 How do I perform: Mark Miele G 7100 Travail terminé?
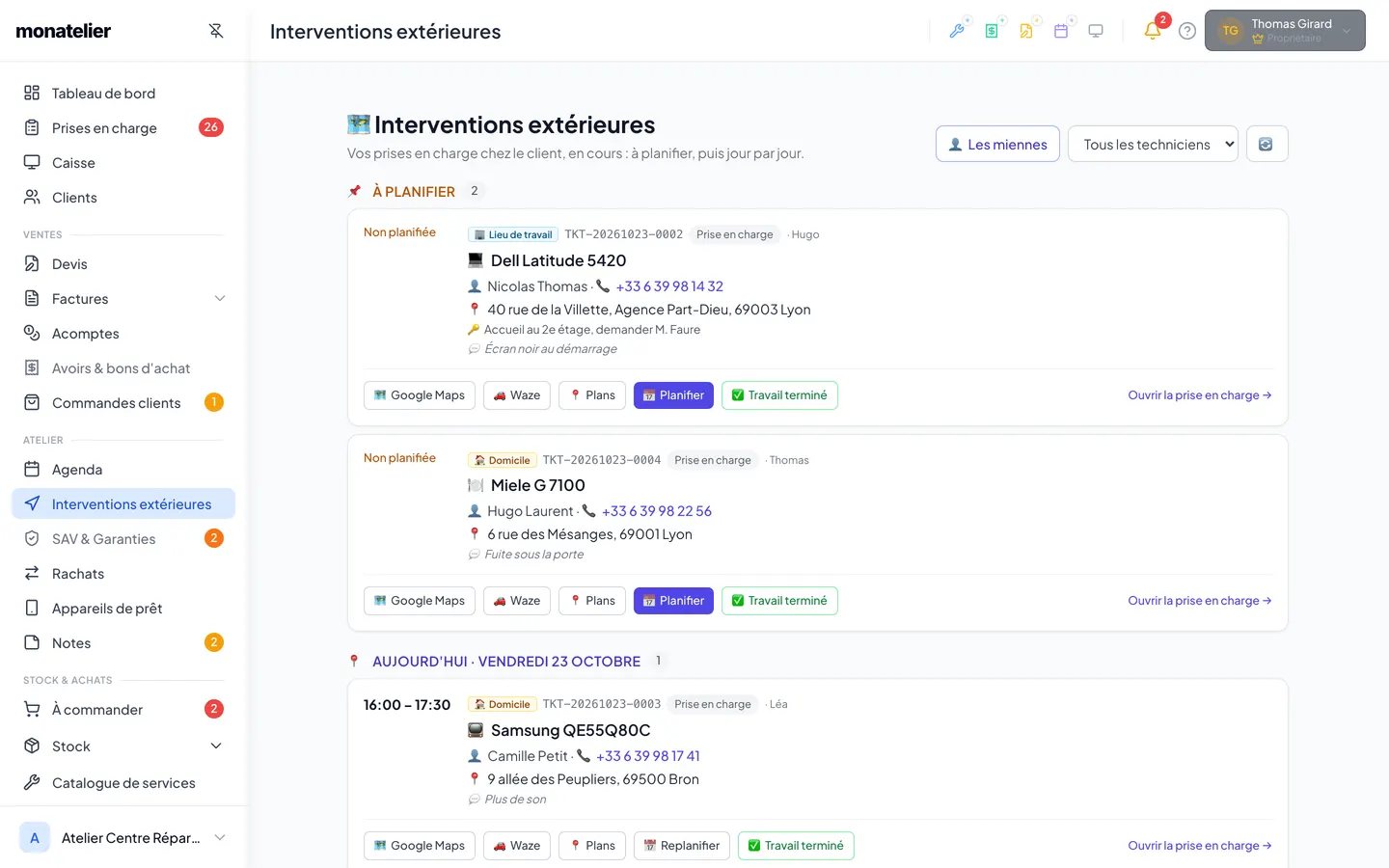[x=779, y=601]
